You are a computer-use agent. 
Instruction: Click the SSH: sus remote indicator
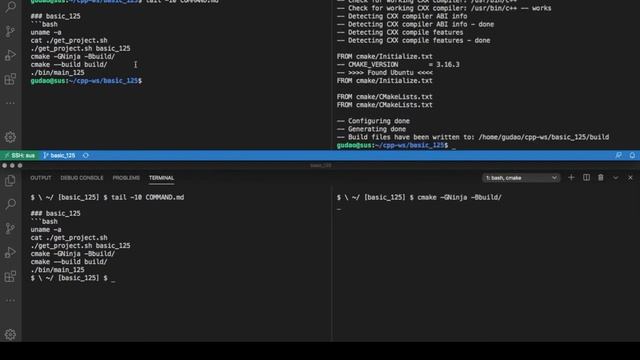point(20,156)
